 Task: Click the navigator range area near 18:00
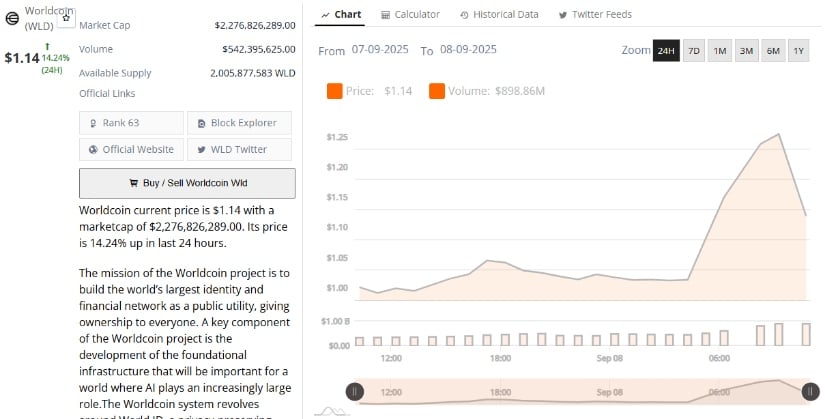(500, 392)
